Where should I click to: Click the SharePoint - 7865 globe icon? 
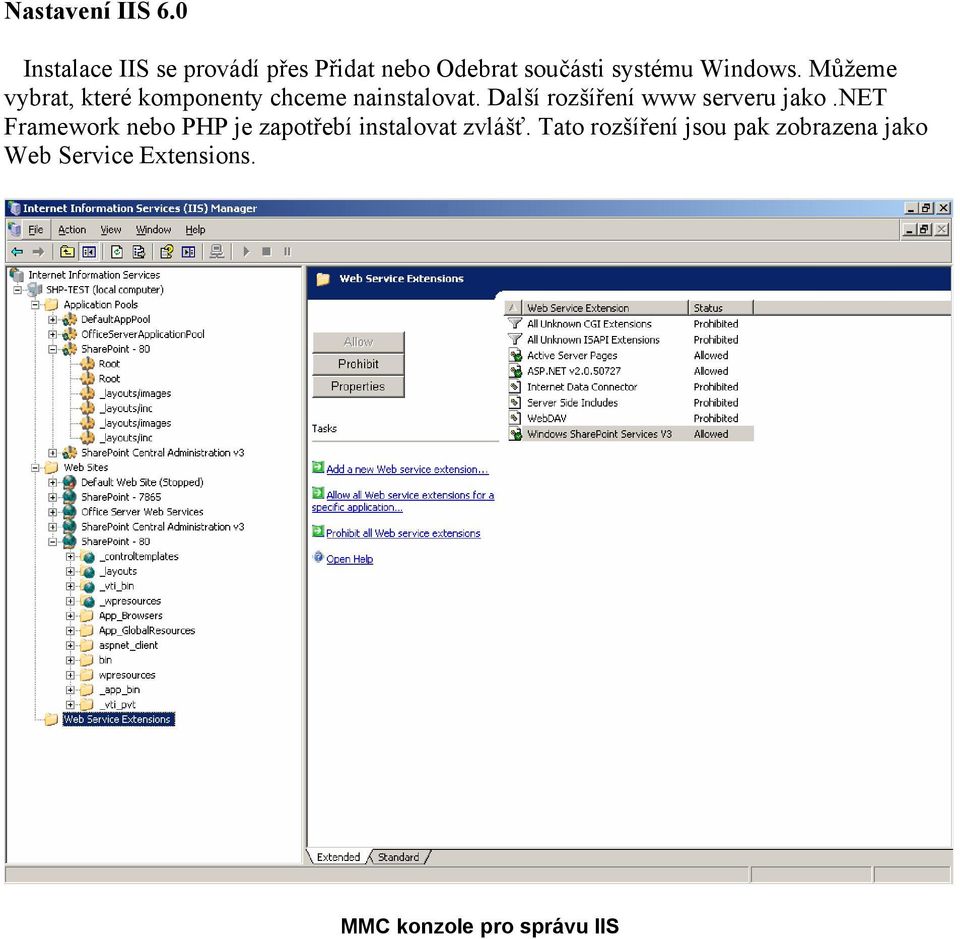70,497
